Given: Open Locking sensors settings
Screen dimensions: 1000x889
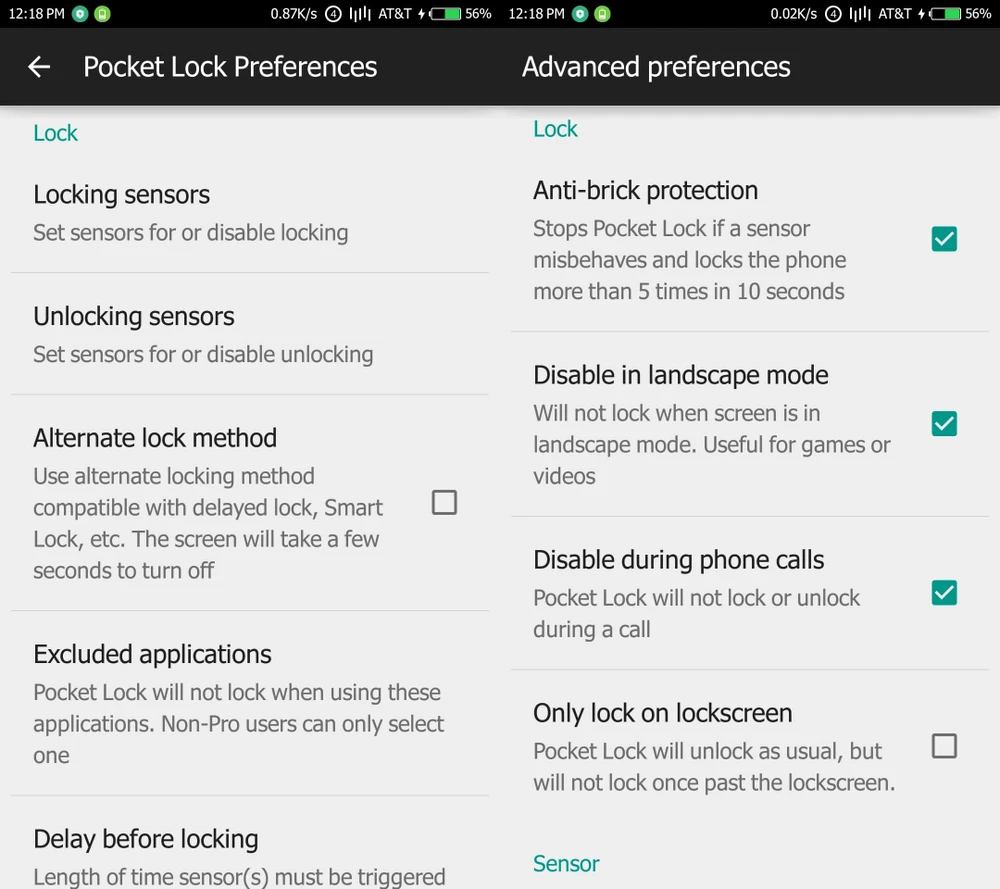Looking at the screenshot, I should pos(190,212).
